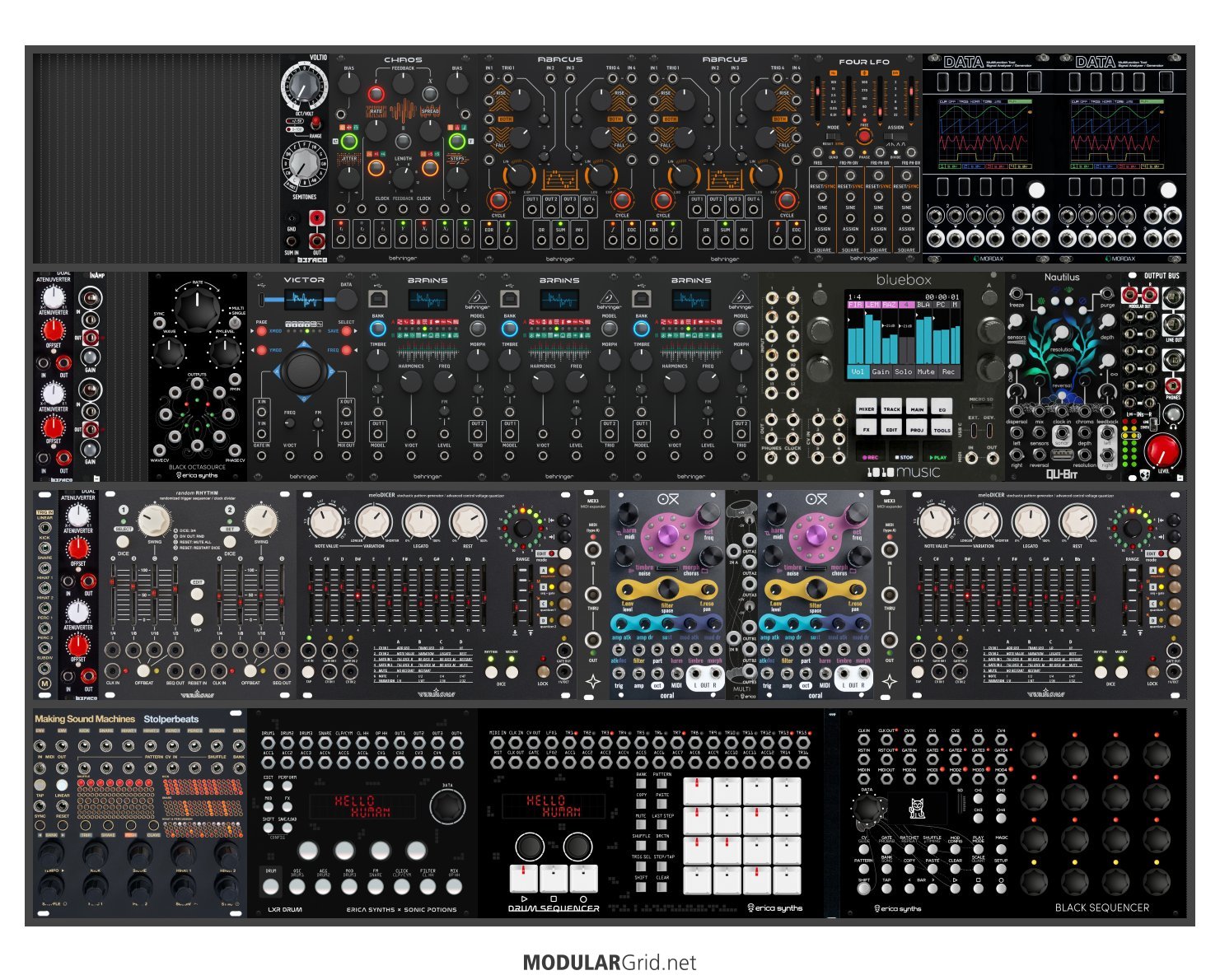The image size is (1220, 980).
Task: Start bluebox recording with REC
Action: click(x=871, y=451)
